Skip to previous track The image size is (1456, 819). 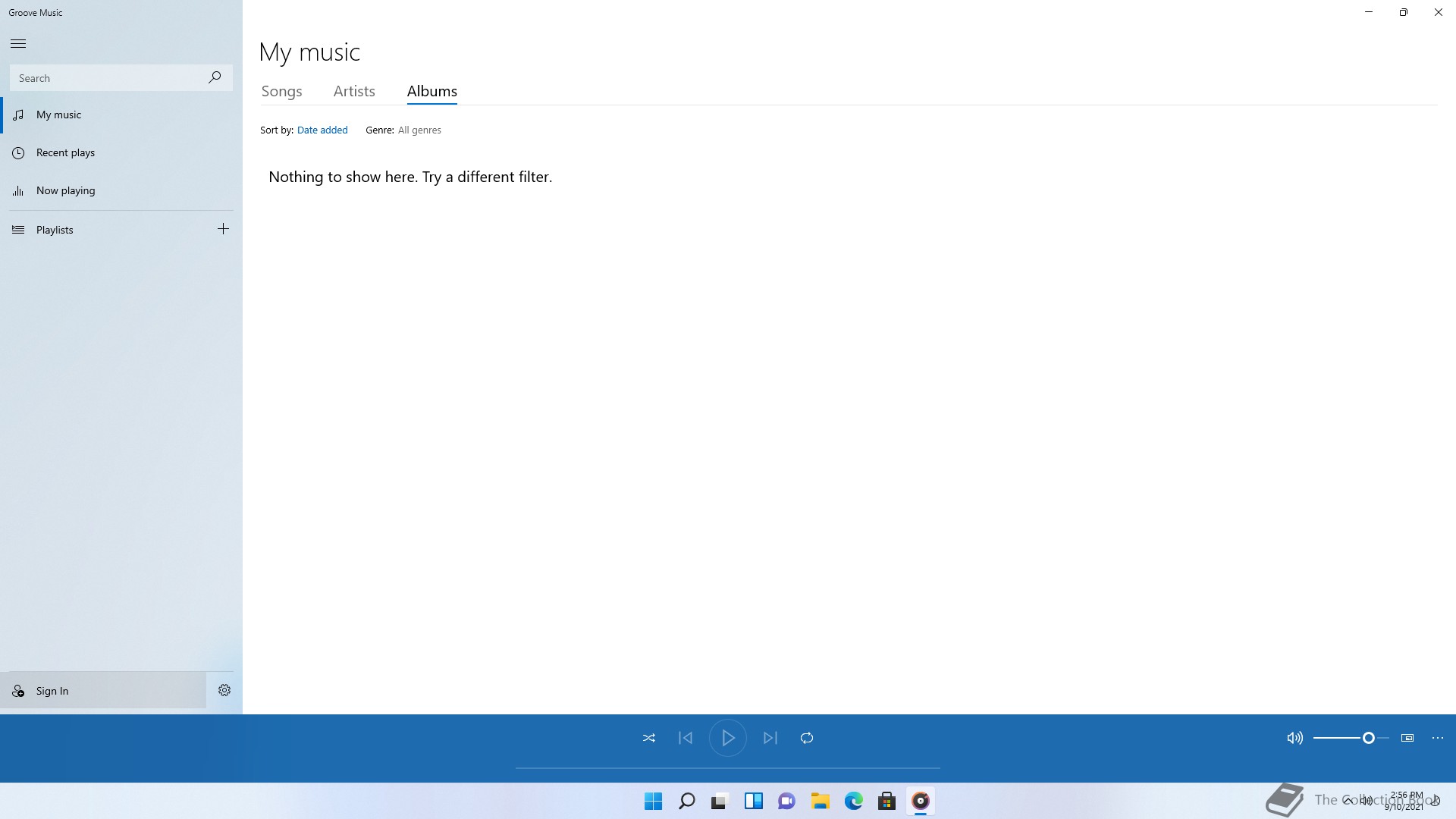686,738
